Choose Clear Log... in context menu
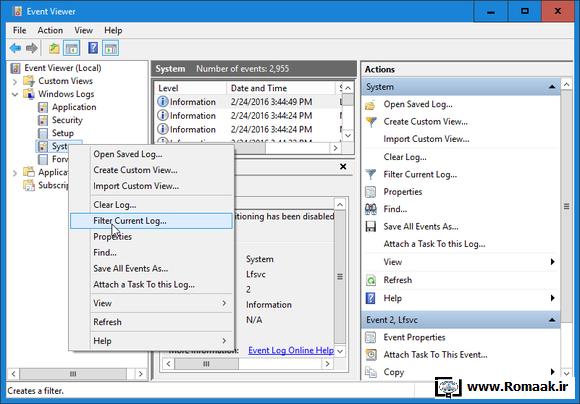 coord(152,205)
